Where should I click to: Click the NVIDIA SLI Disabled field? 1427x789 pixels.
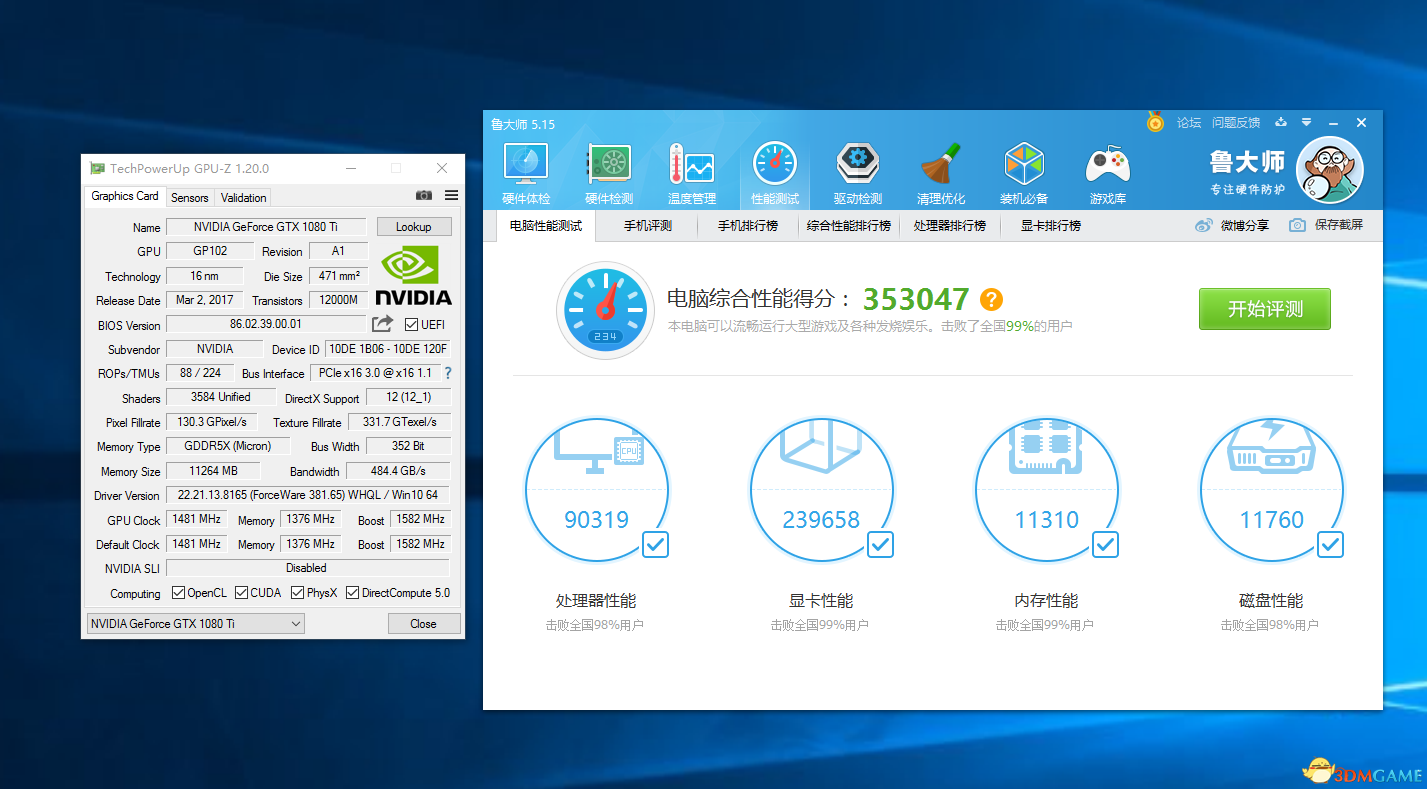coord(308,568)
